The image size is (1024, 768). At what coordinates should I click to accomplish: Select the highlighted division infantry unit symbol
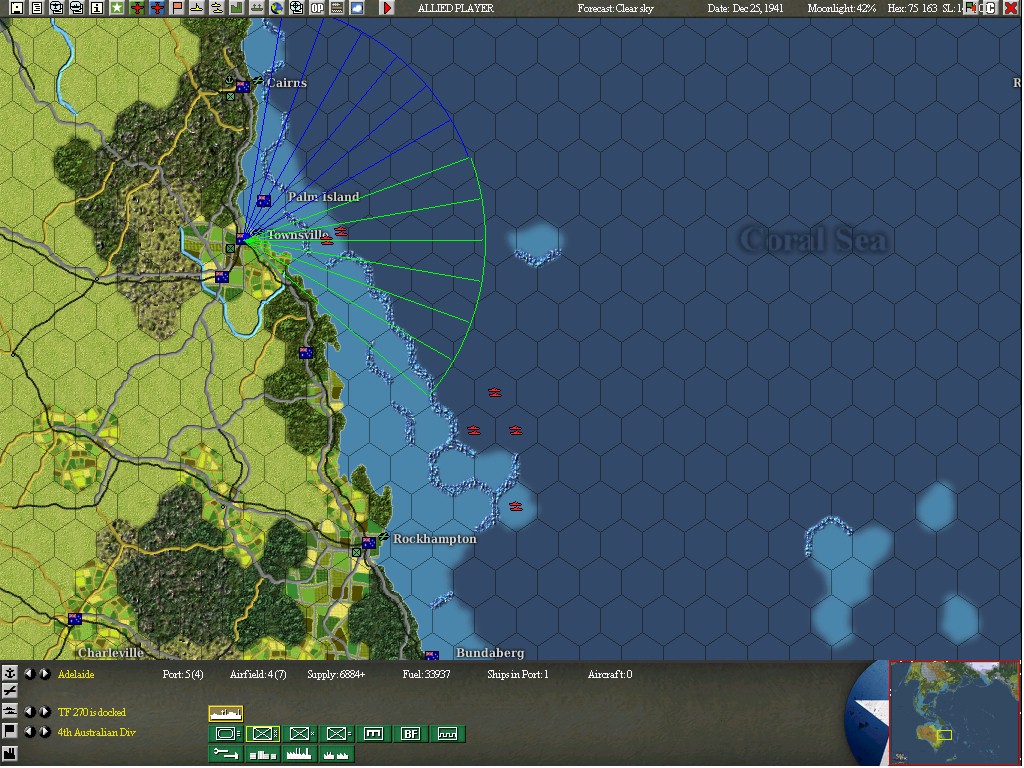pyautogui.click(x=263, y=734)
